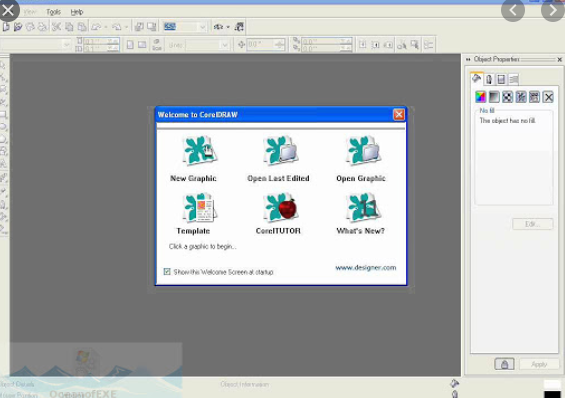Open the Units dropdown in property bar
Screen dimensions: 565x398
(x=225, y=45)
